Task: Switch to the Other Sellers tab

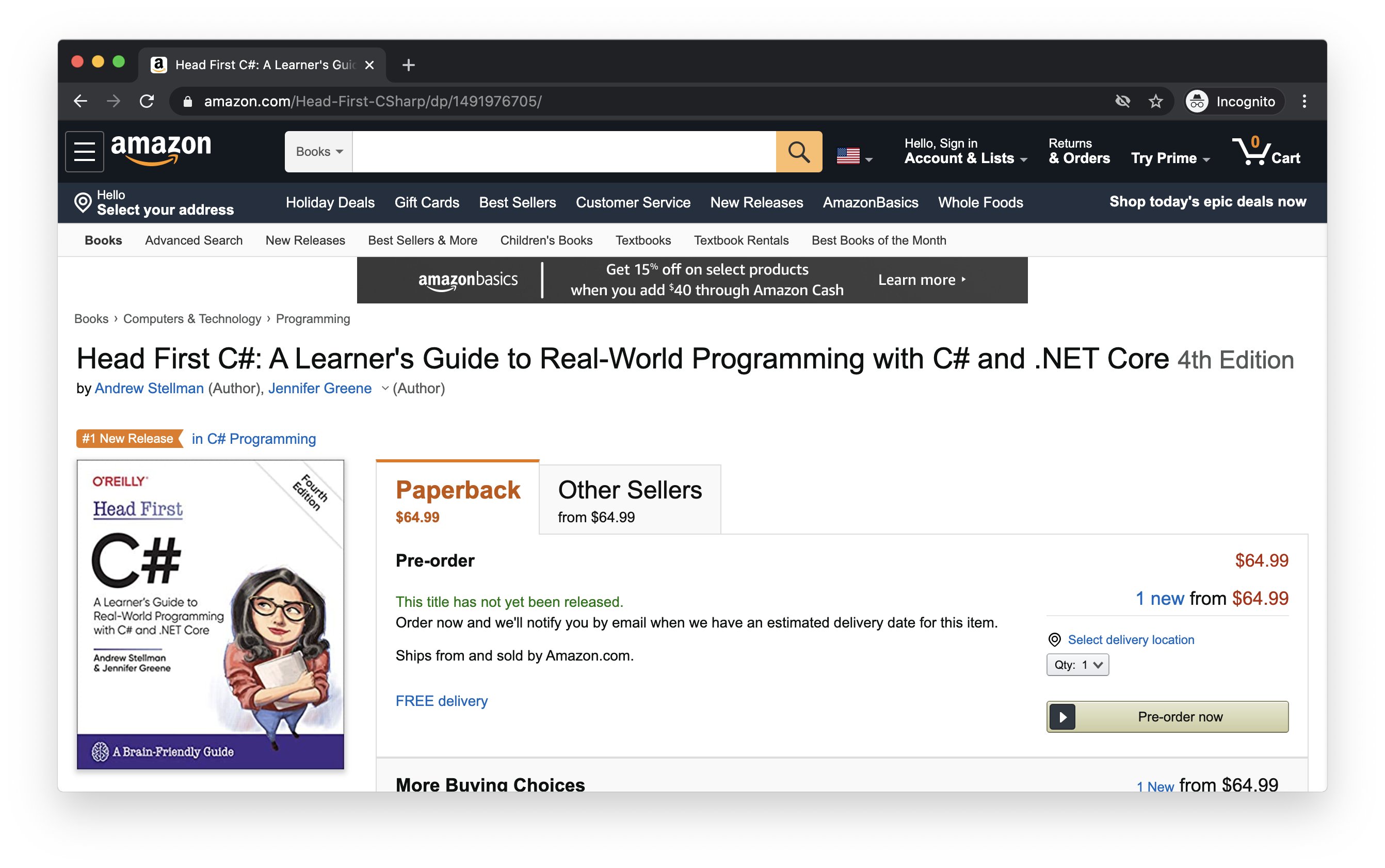Action: point(629,500)
